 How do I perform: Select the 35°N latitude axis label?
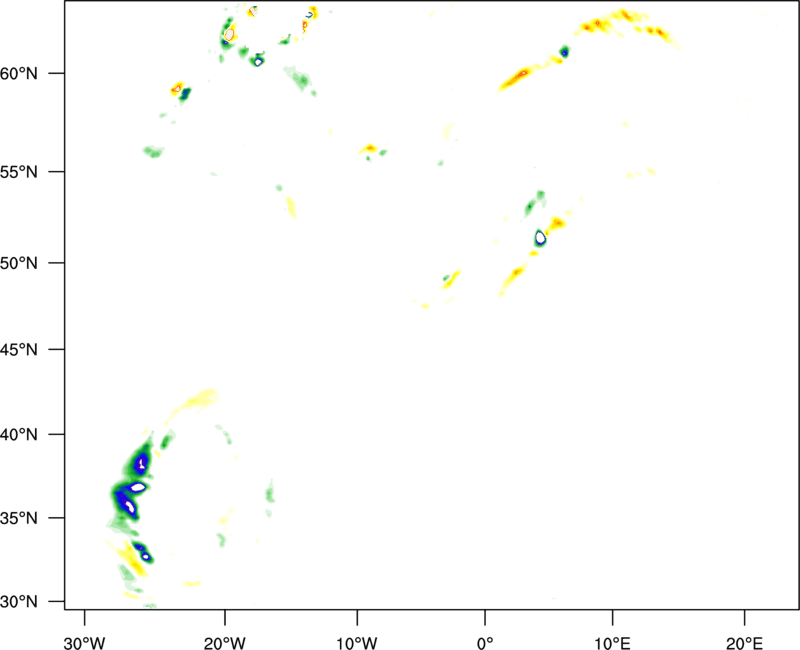tap(19, 518)
